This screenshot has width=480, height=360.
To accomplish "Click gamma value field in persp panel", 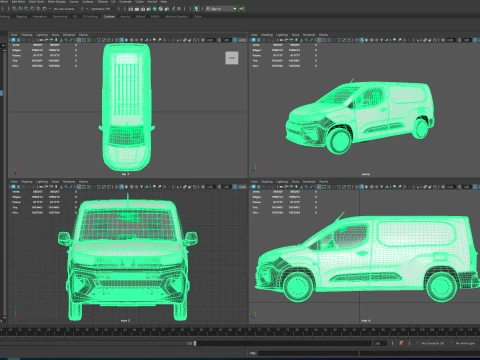I will [x=466, y=40].
